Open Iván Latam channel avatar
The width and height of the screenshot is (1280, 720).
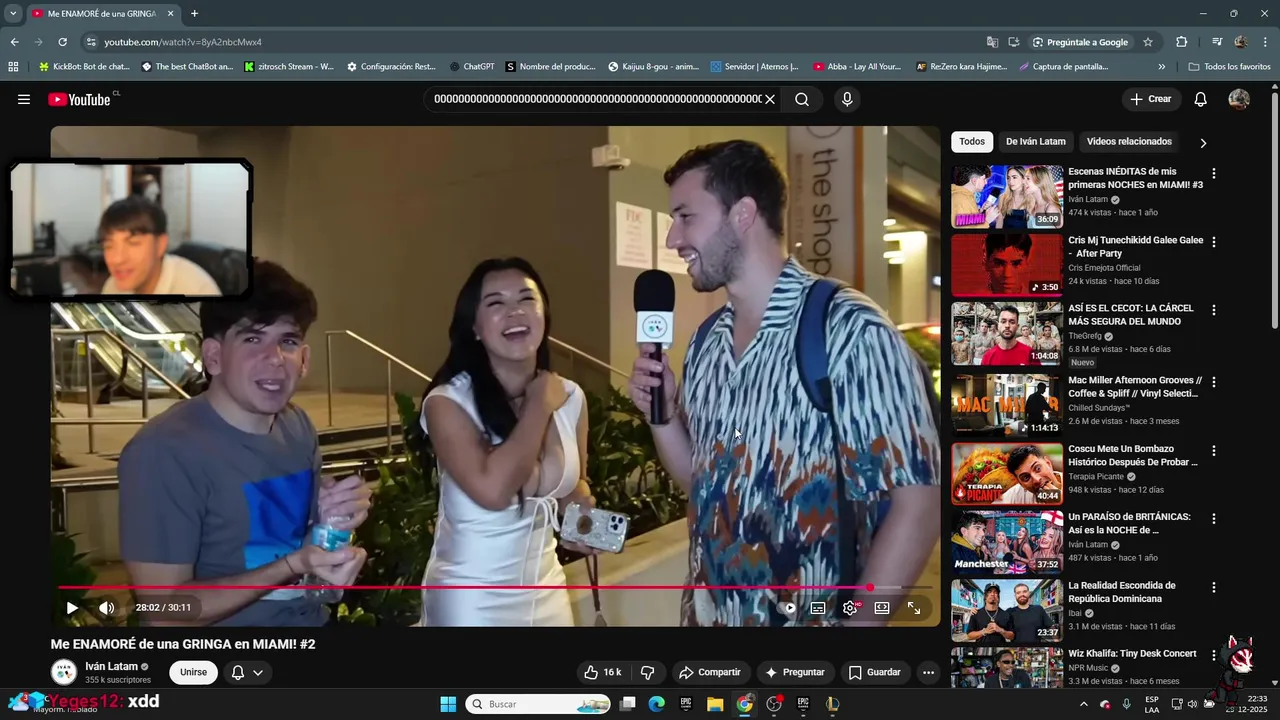[64, 672]
